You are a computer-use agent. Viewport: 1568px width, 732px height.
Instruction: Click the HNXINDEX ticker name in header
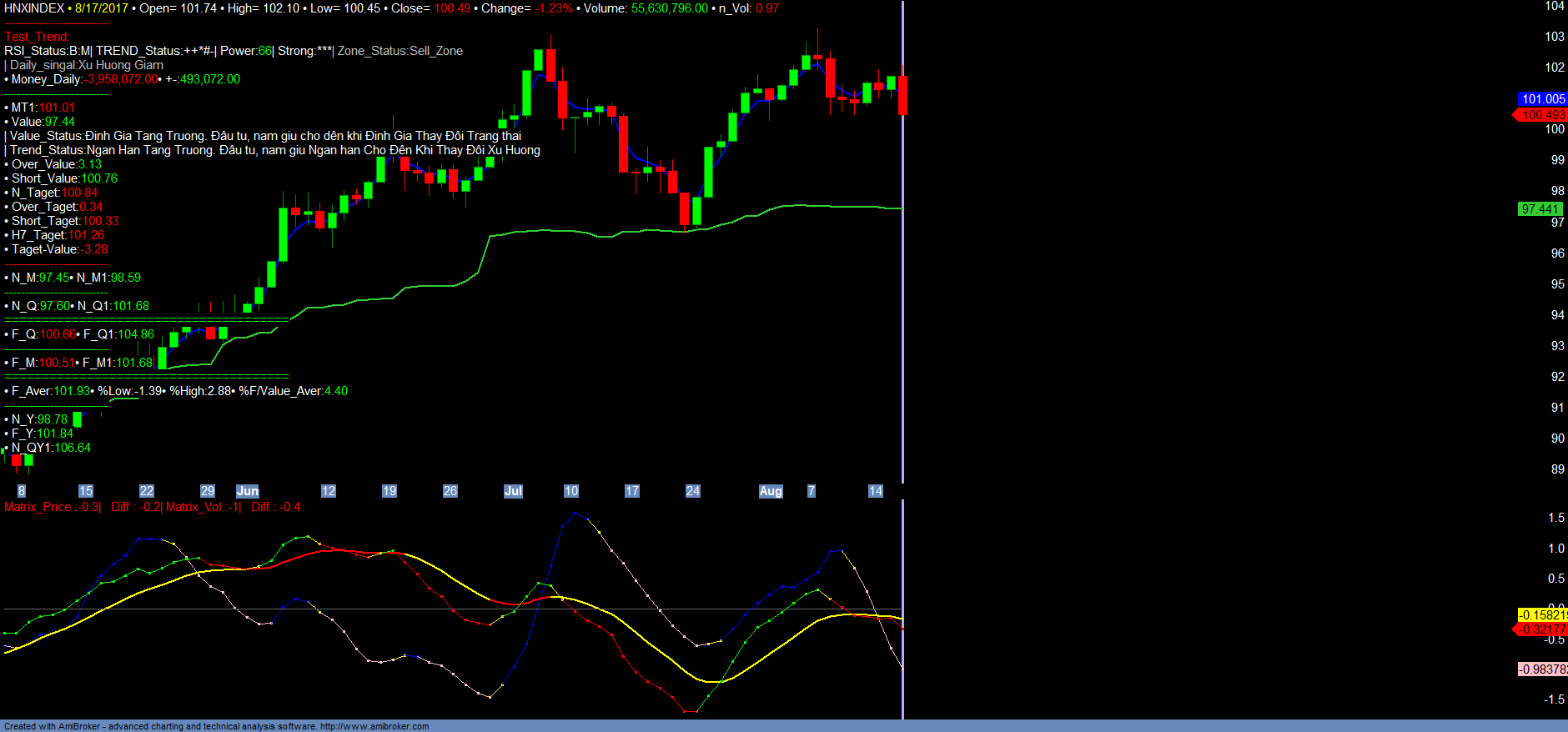[x=34, y=8]
